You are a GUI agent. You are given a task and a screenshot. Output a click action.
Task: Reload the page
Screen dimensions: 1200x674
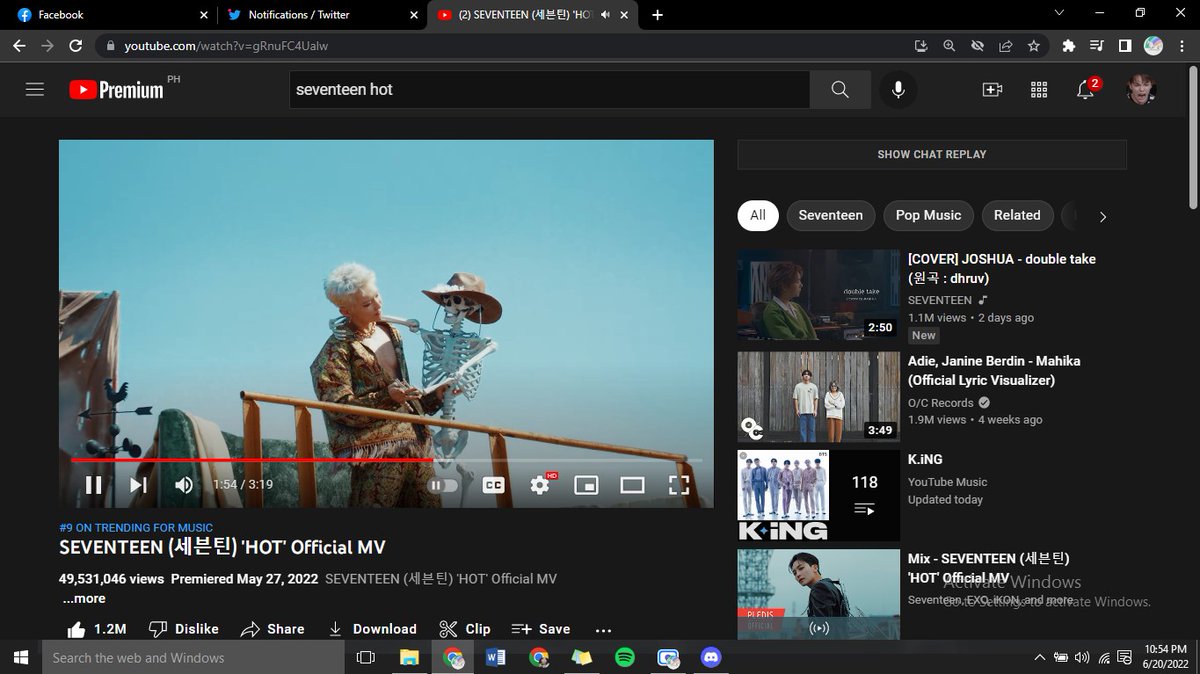(75, 45)
